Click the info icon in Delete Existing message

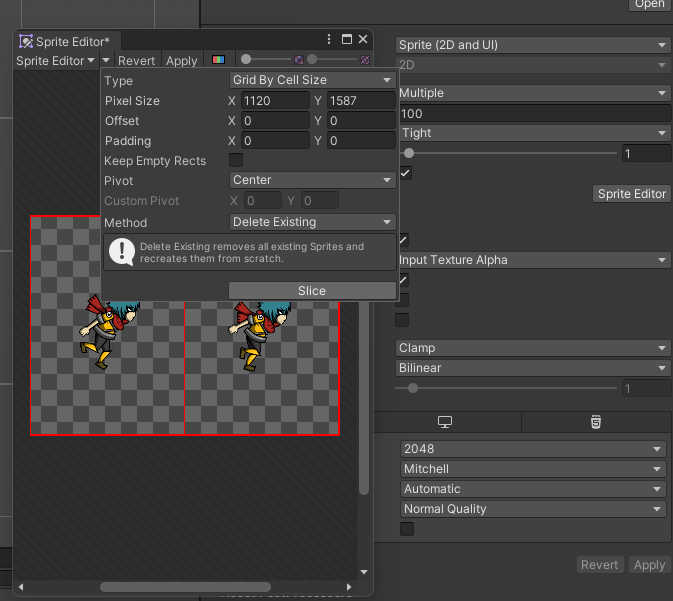[122, 251]
